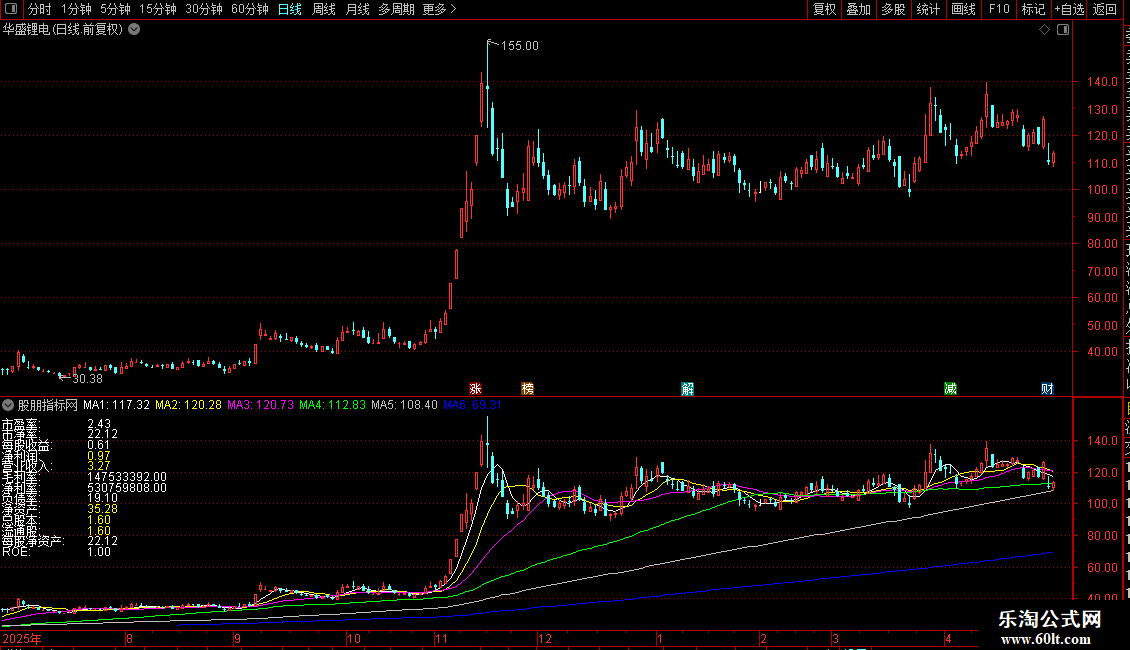Click month 11 on the date axis
The width and height of the screenshot is (1130, 650).
[x=441, y=638]
